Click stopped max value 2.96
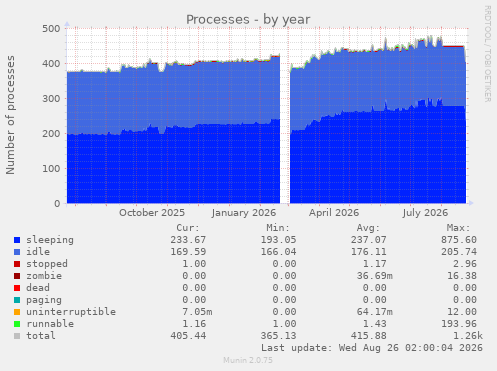Image resolution: width=497 pixels, height=371 pixels. (465, 264)
